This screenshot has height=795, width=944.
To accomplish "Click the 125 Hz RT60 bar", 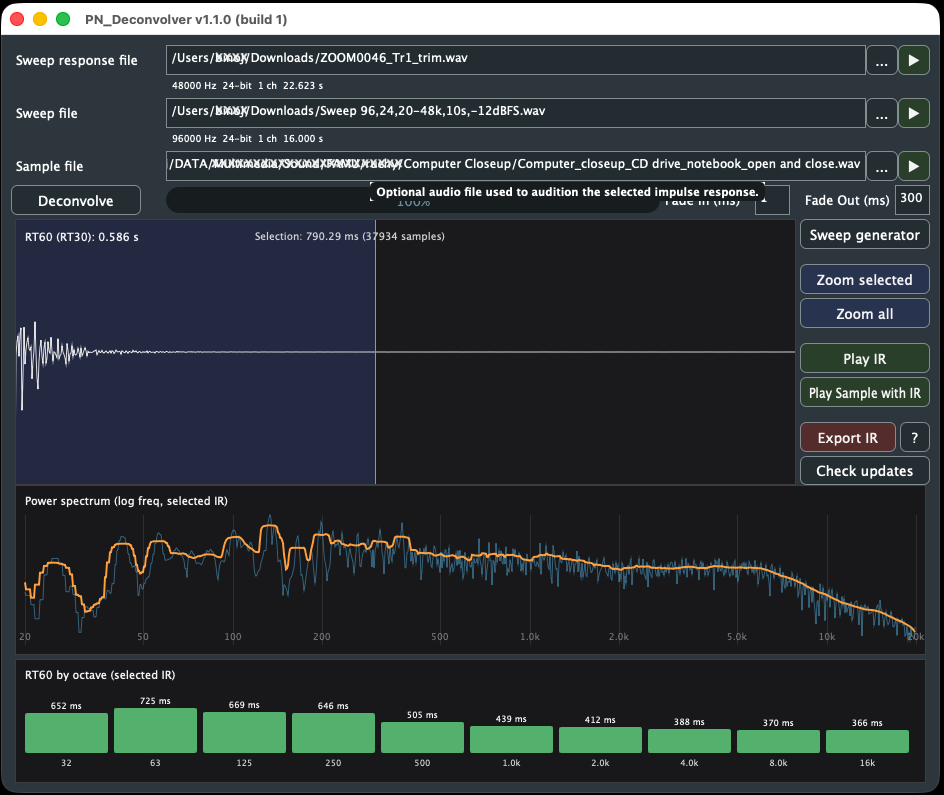I will coord(244,732).
